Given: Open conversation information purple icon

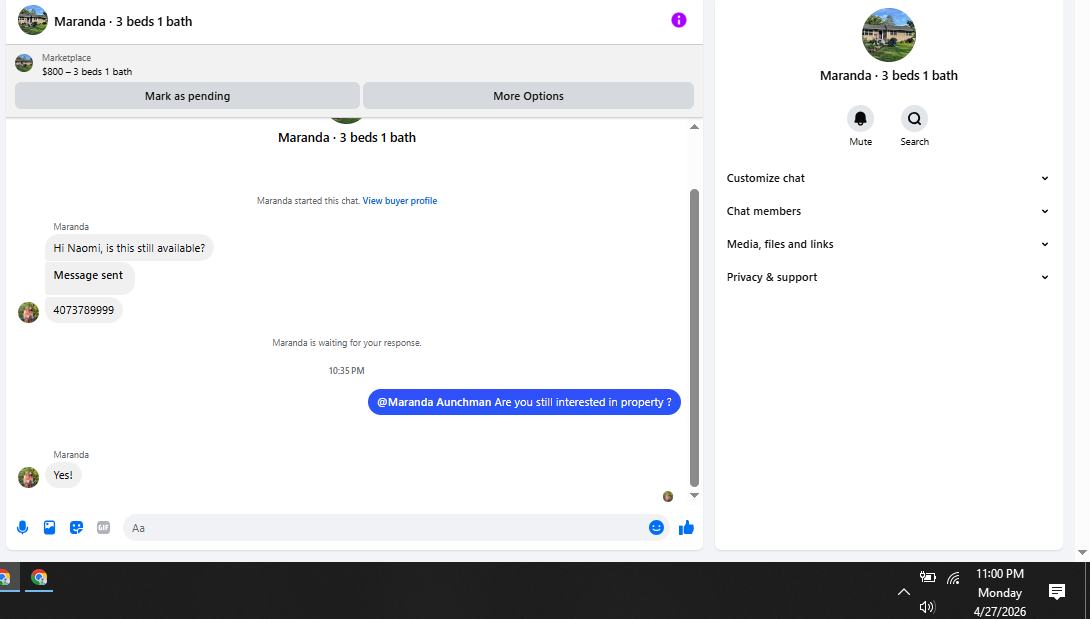Looking at the screenshot, I should [x=678, y=20].
